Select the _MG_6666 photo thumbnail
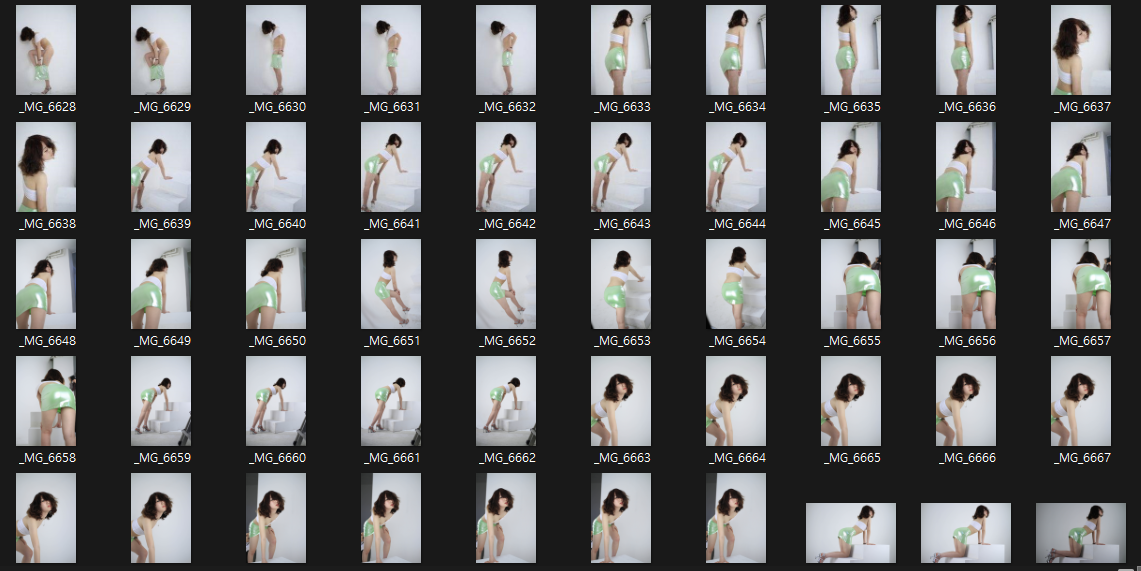This screenshot has height=571, width=1141. click(966, 402)
